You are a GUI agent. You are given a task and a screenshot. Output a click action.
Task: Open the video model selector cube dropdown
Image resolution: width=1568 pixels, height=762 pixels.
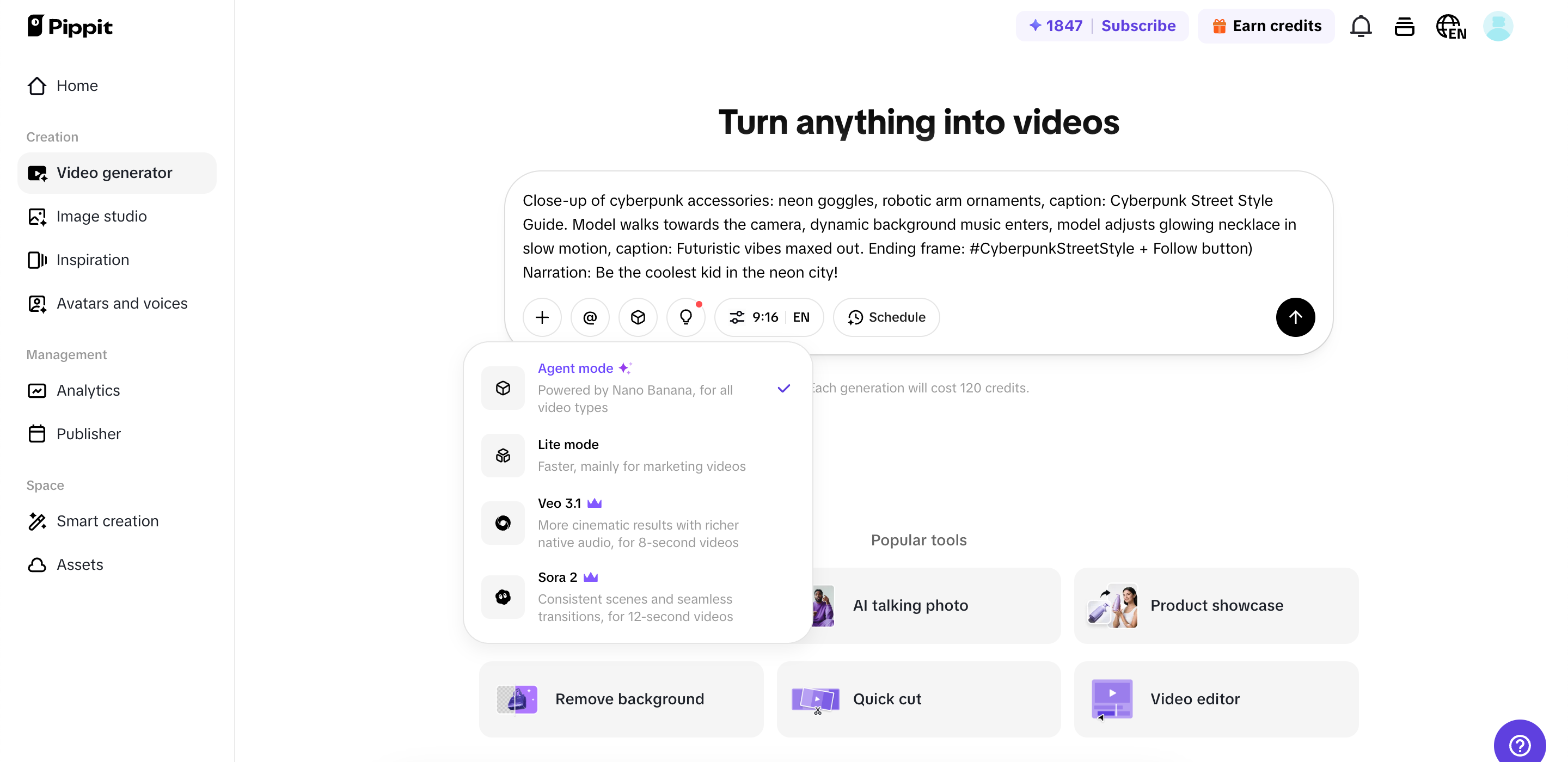638,317
